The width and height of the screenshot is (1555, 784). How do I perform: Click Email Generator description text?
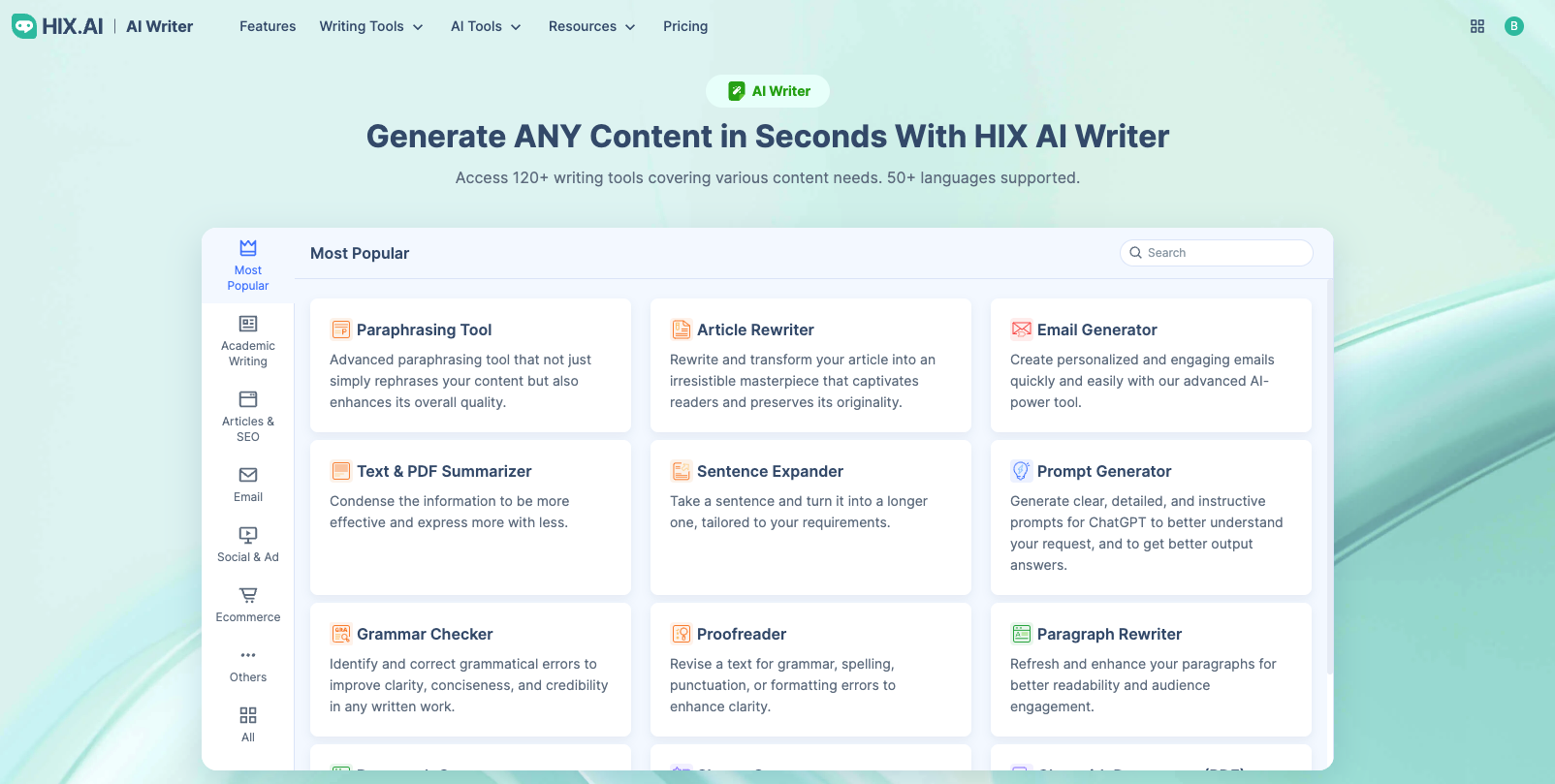pos(1142,381)
